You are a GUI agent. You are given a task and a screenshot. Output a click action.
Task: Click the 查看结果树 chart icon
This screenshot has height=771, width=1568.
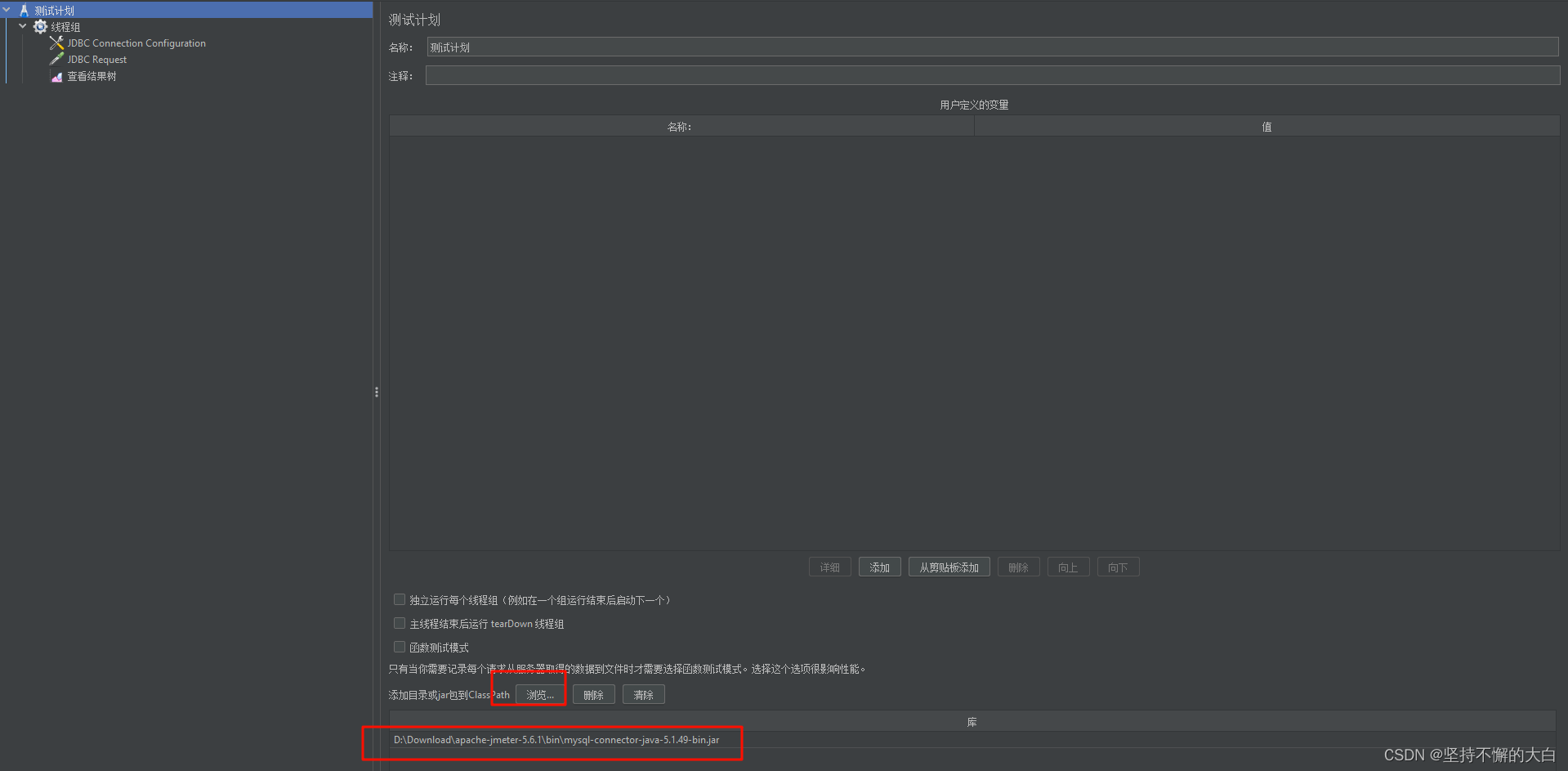coord(56,76)
